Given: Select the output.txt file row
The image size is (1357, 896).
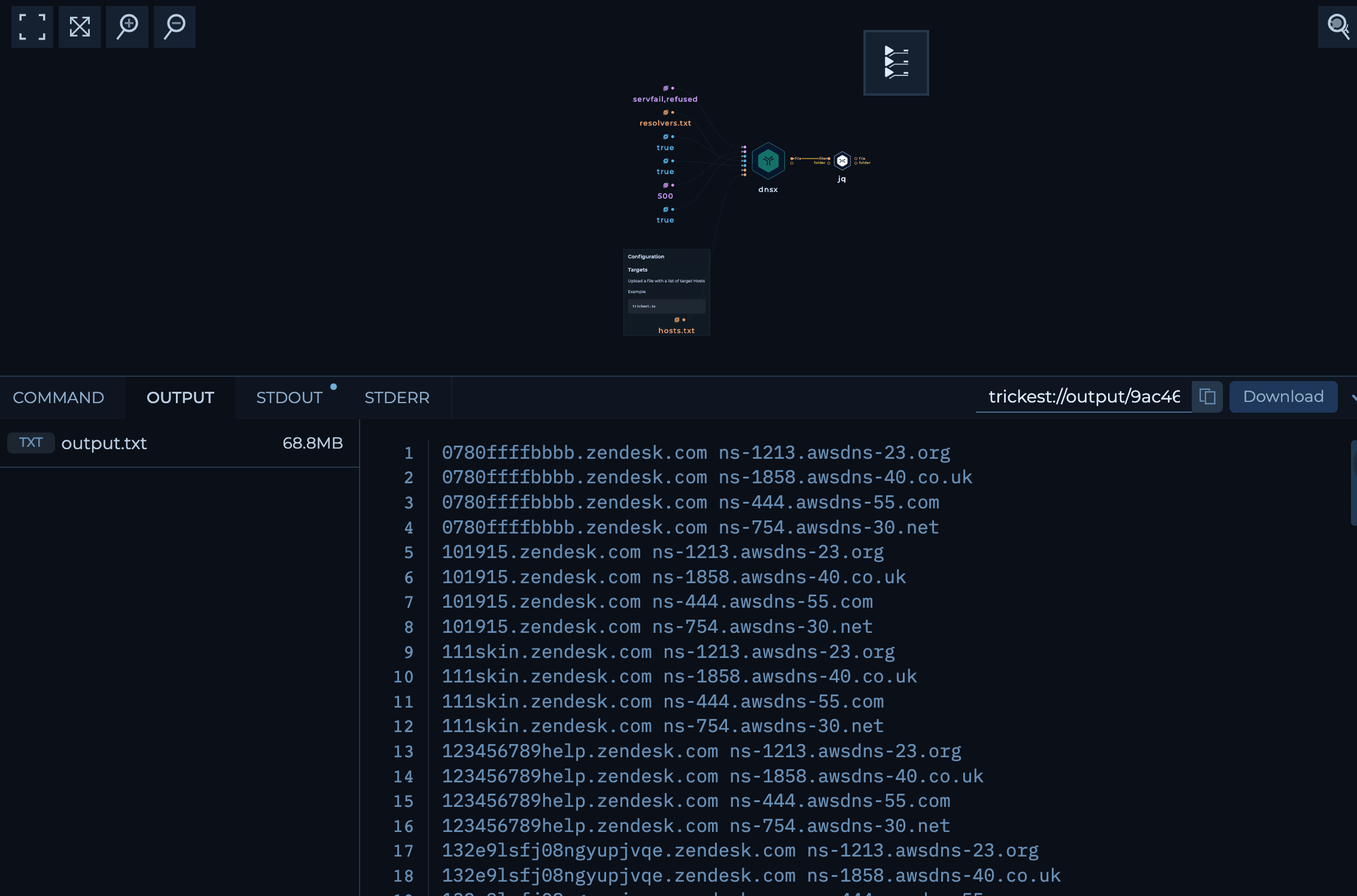Looking at the screenshot, I should (179, 443).
